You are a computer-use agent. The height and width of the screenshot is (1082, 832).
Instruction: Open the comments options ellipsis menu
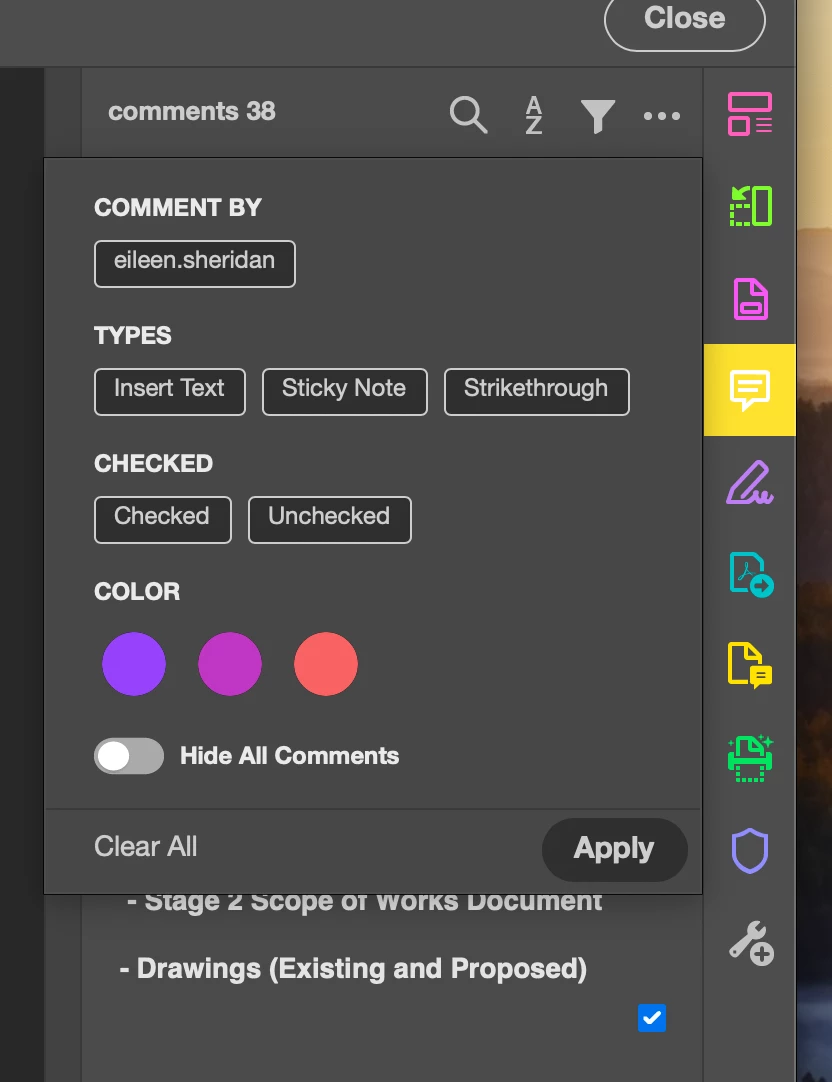click(661, 116)
